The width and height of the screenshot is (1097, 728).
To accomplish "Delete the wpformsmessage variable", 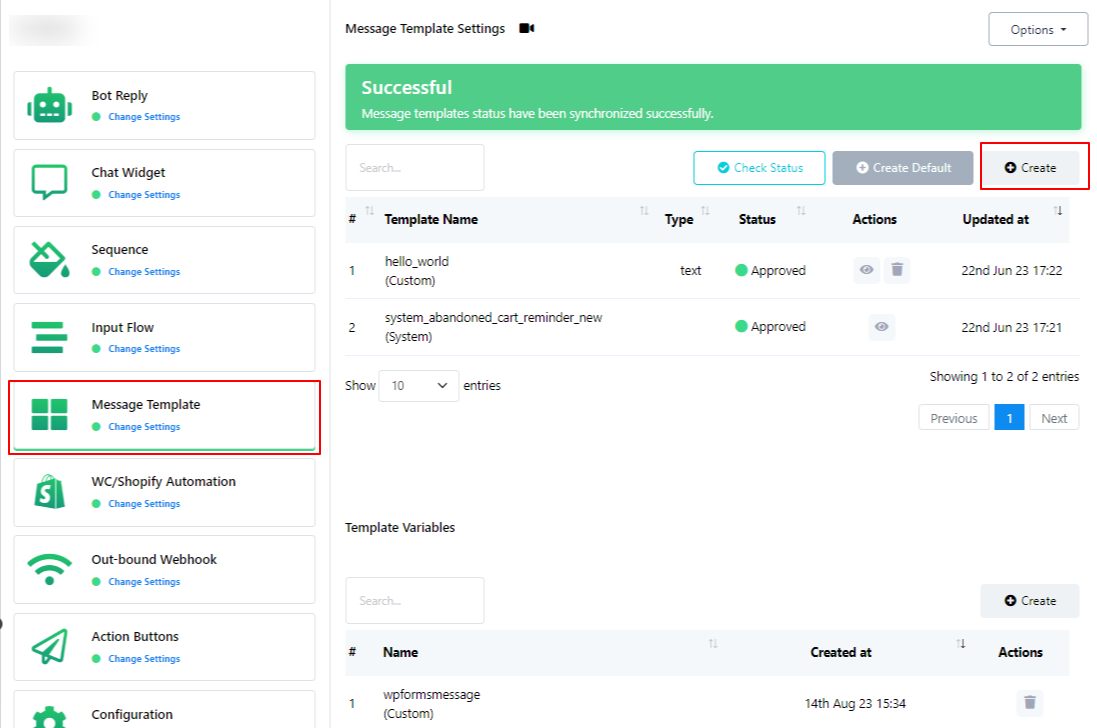I will 1029,703.
